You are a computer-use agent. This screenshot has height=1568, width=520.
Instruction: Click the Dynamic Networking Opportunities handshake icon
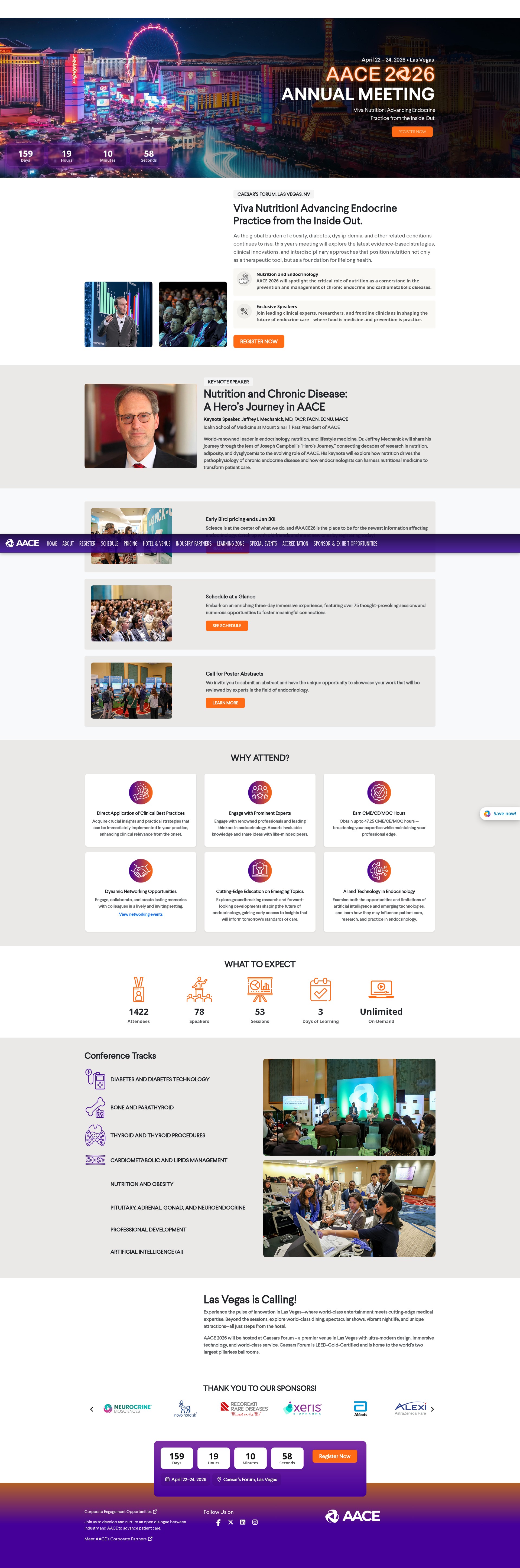pos(141,871)
